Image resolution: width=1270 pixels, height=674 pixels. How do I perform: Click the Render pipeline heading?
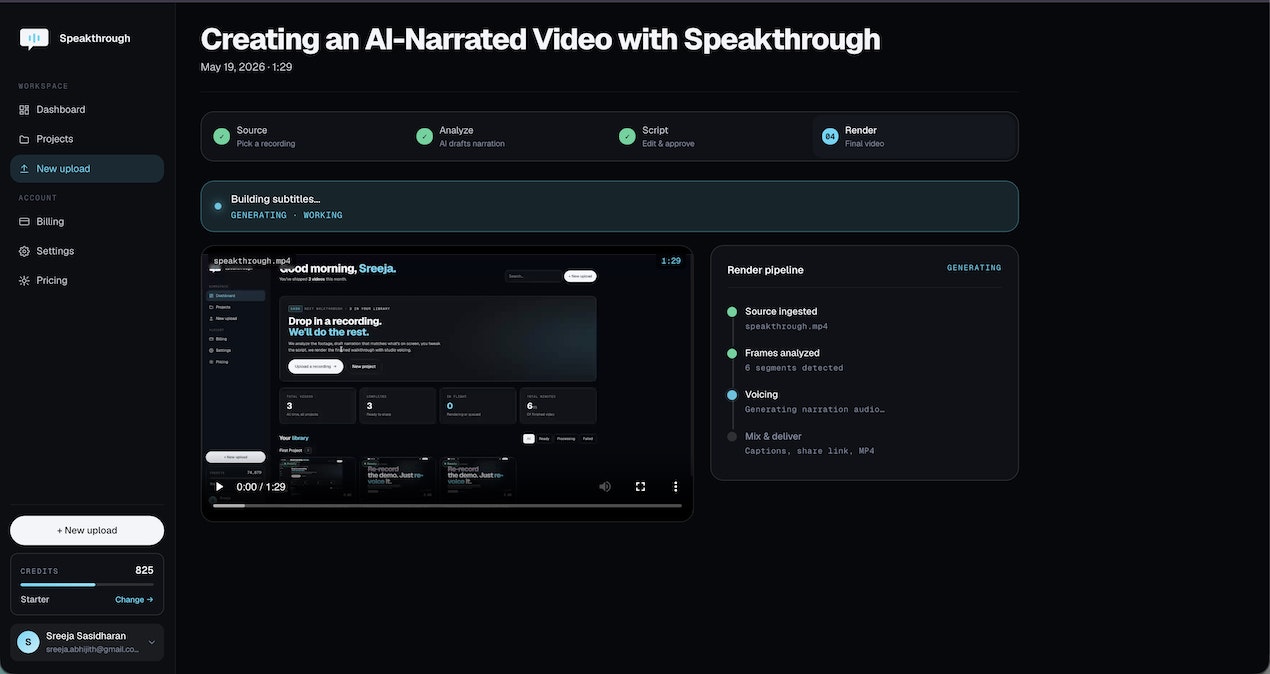[x=765, y=270]
